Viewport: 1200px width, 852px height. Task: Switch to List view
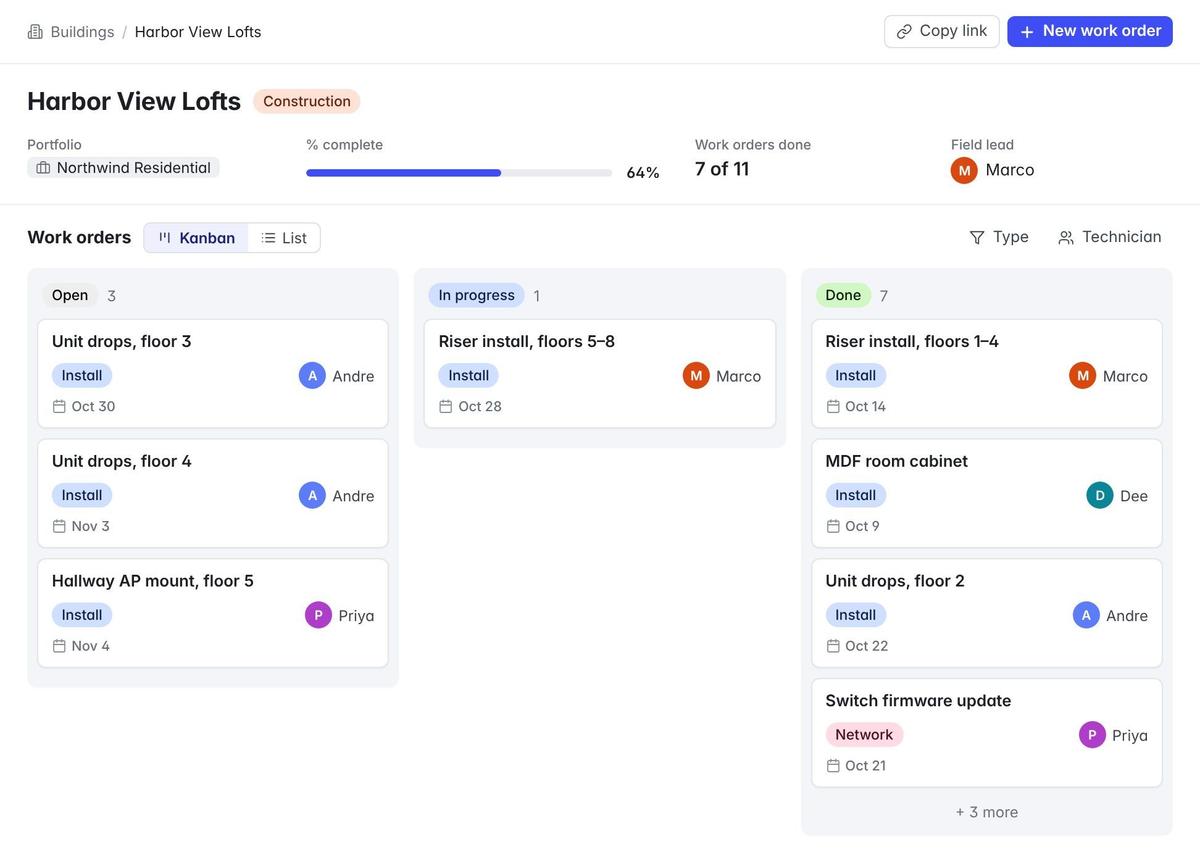coord(284,238)
